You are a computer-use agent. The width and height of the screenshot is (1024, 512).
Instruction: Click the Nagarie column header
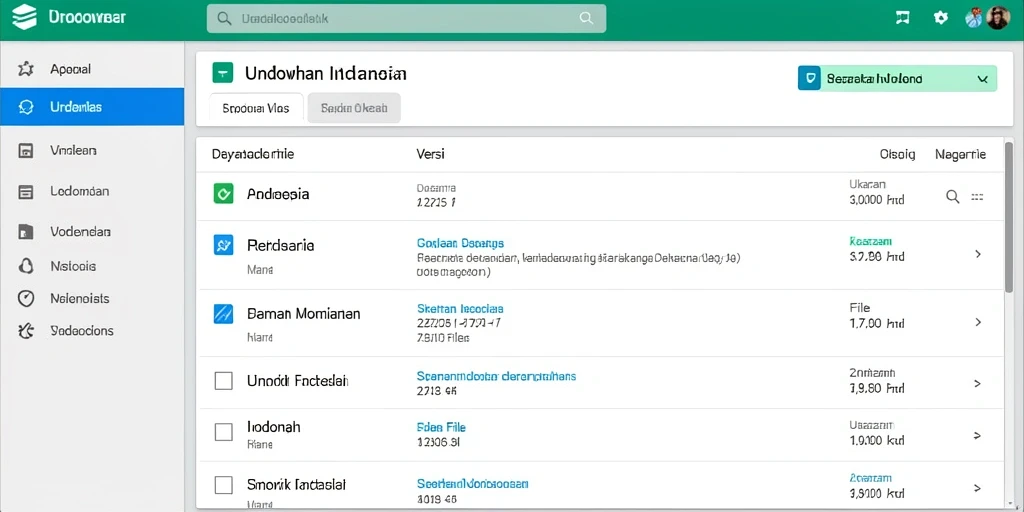coord(960,155)
